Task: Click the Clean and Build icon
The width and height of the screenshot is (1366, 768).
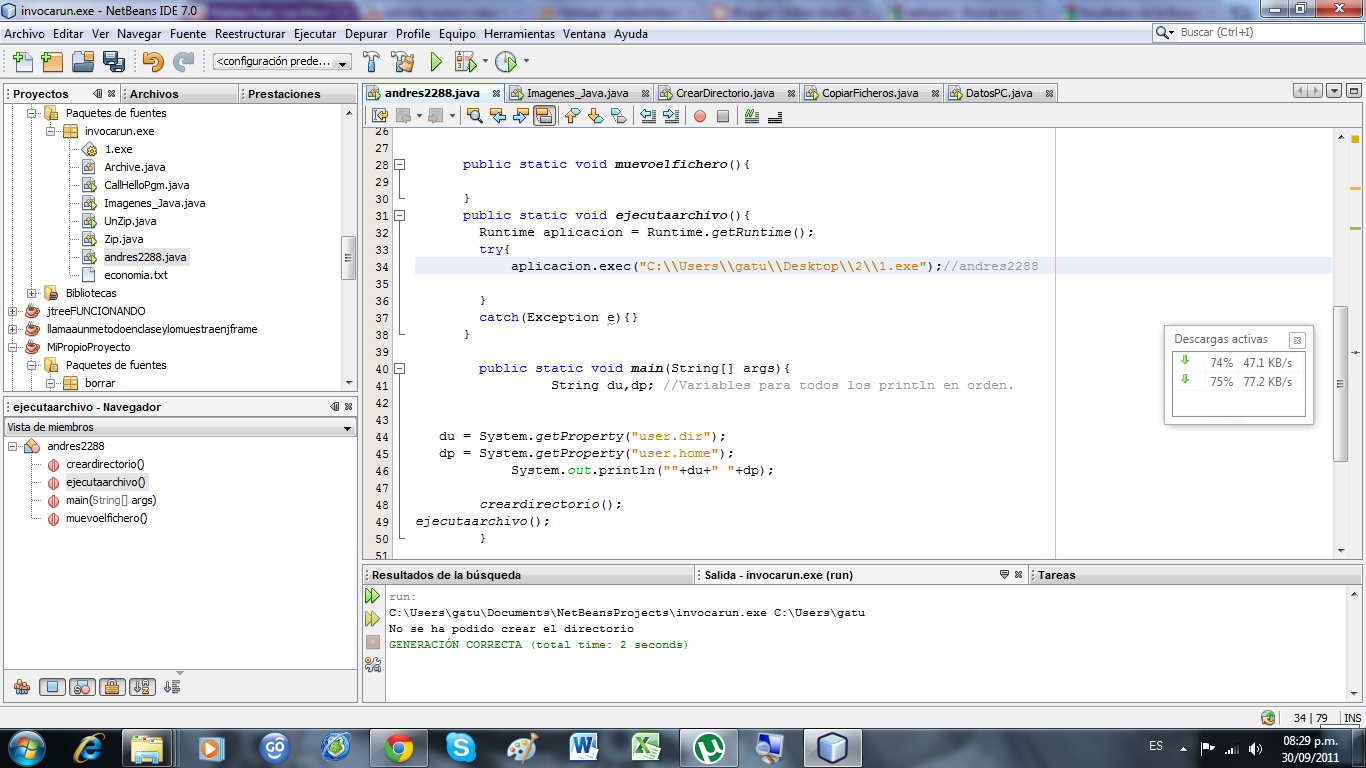Action: 403,62
